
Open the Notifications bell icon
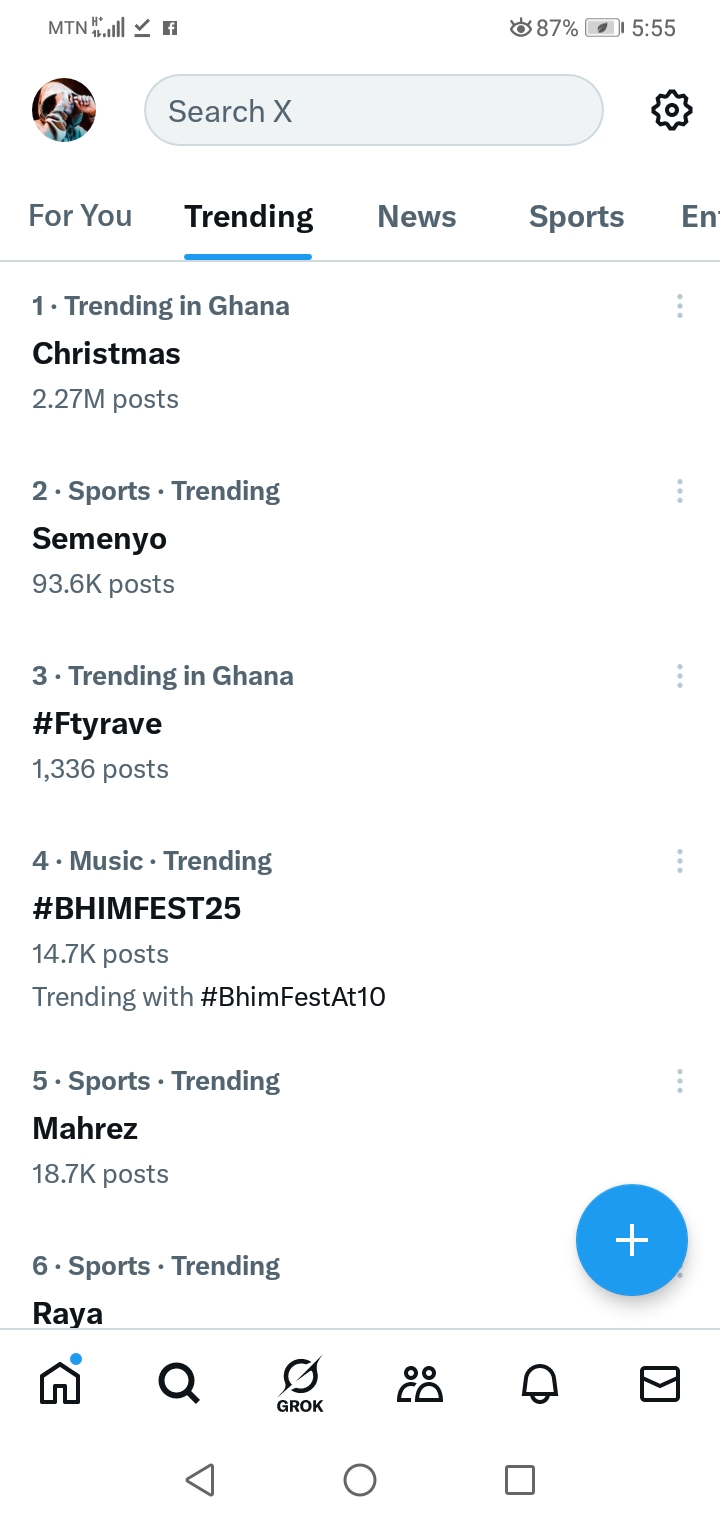(x=540, y=1383)
